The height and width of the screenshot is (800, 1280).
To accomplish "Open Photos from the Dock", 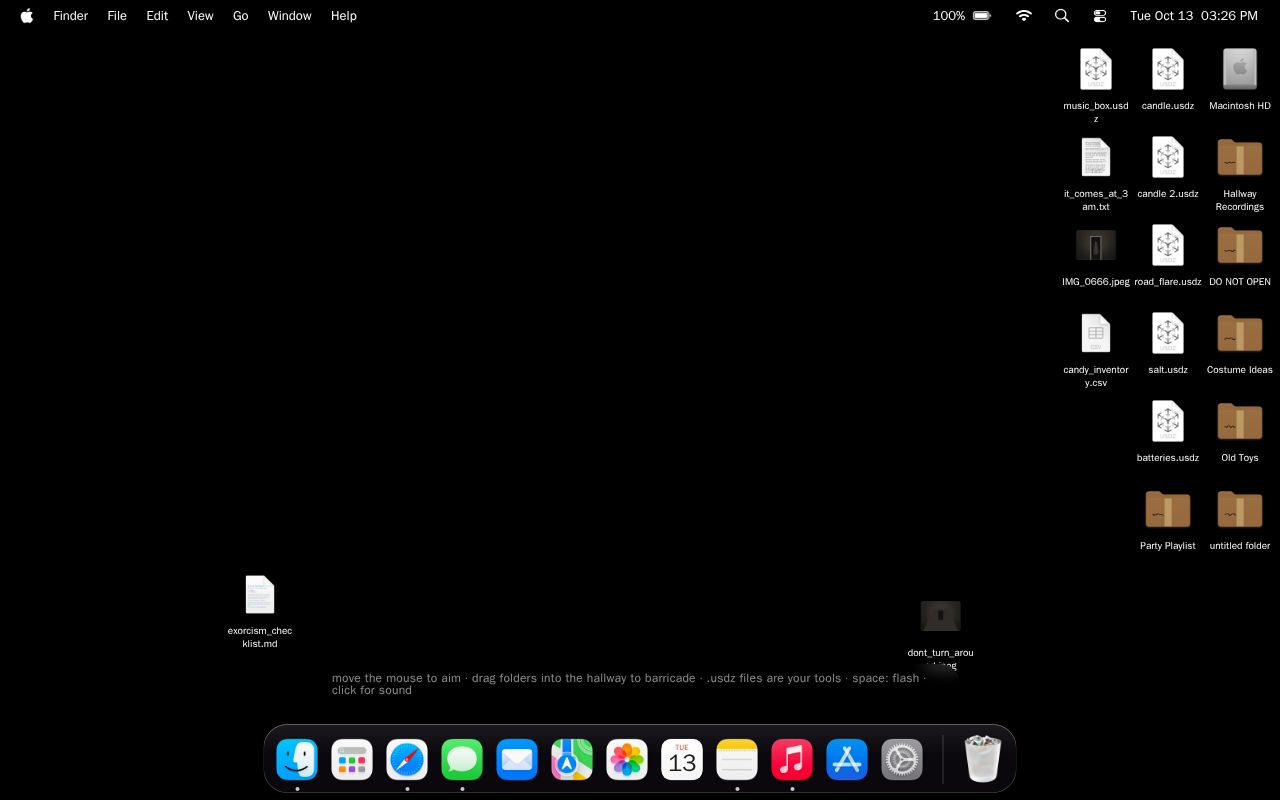I will pos(627,760).
